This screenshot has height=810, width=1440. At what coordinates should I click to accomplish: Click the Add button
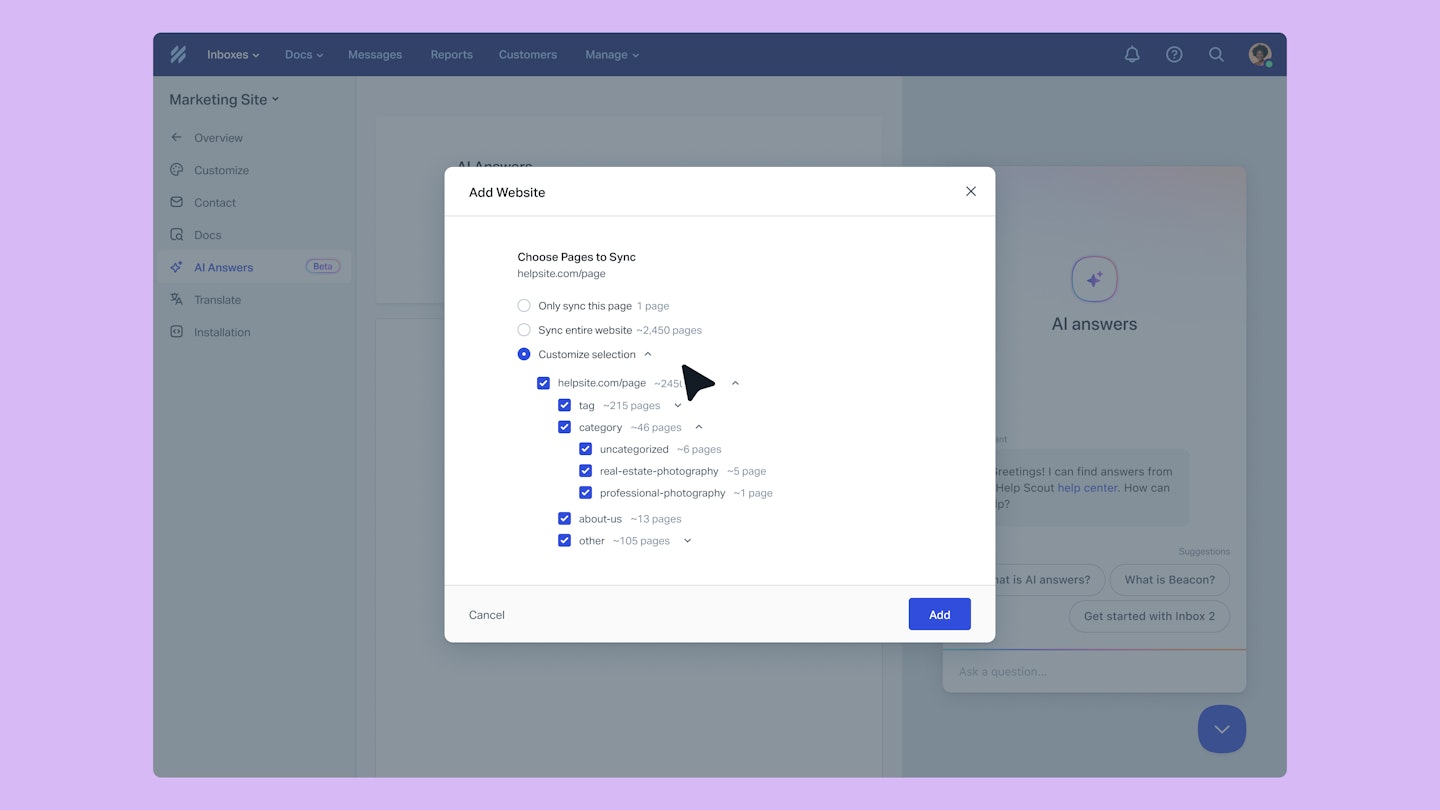click(x=939, y=614)
